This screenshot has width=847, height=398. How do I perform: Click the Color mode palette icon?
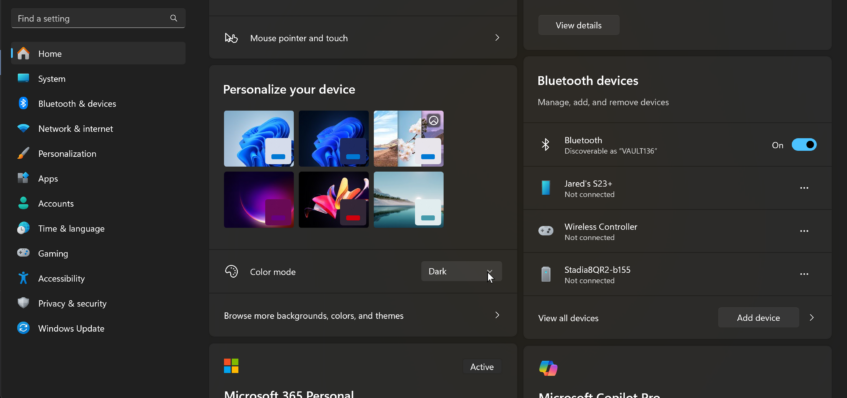tap(231, 272)
